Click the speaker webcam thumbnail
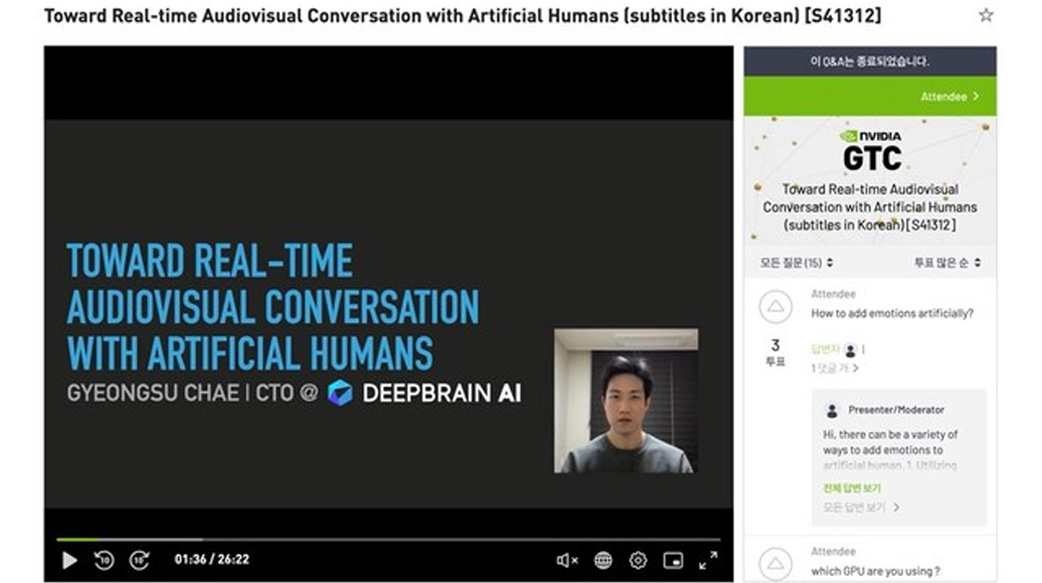 (626, 400)
